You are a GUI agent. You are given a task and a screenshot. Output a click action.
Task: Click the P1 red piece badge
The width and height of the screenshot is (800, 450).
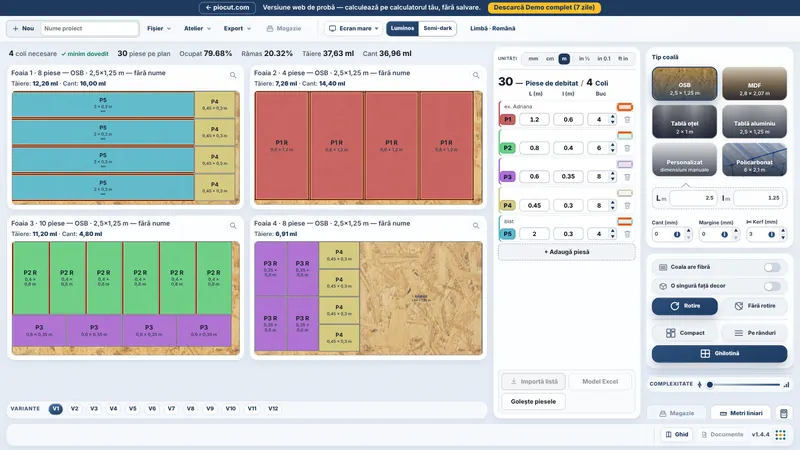click(508, 119)
